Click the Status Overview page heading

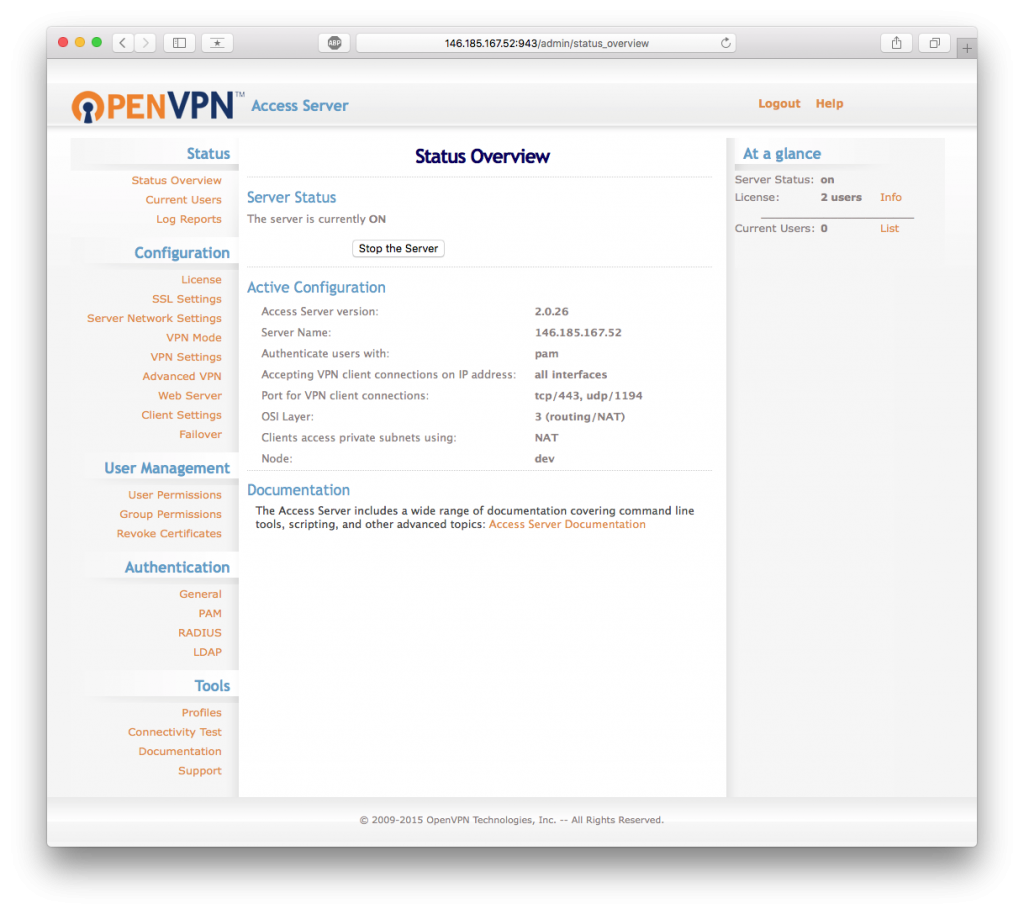pos(482,157)
